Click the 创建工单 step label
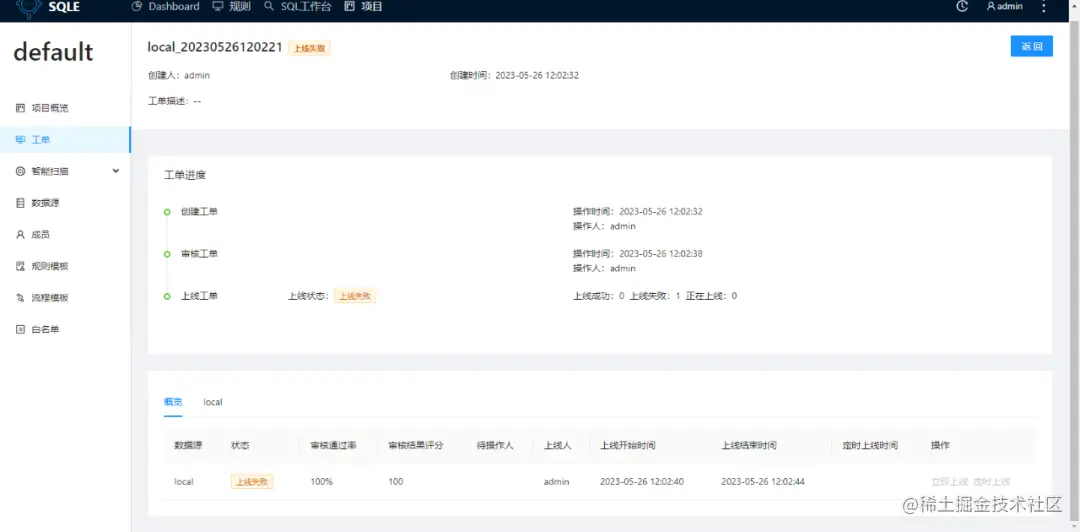The image size is (1080, 532). pyautogui.click(x=199, y=212)
